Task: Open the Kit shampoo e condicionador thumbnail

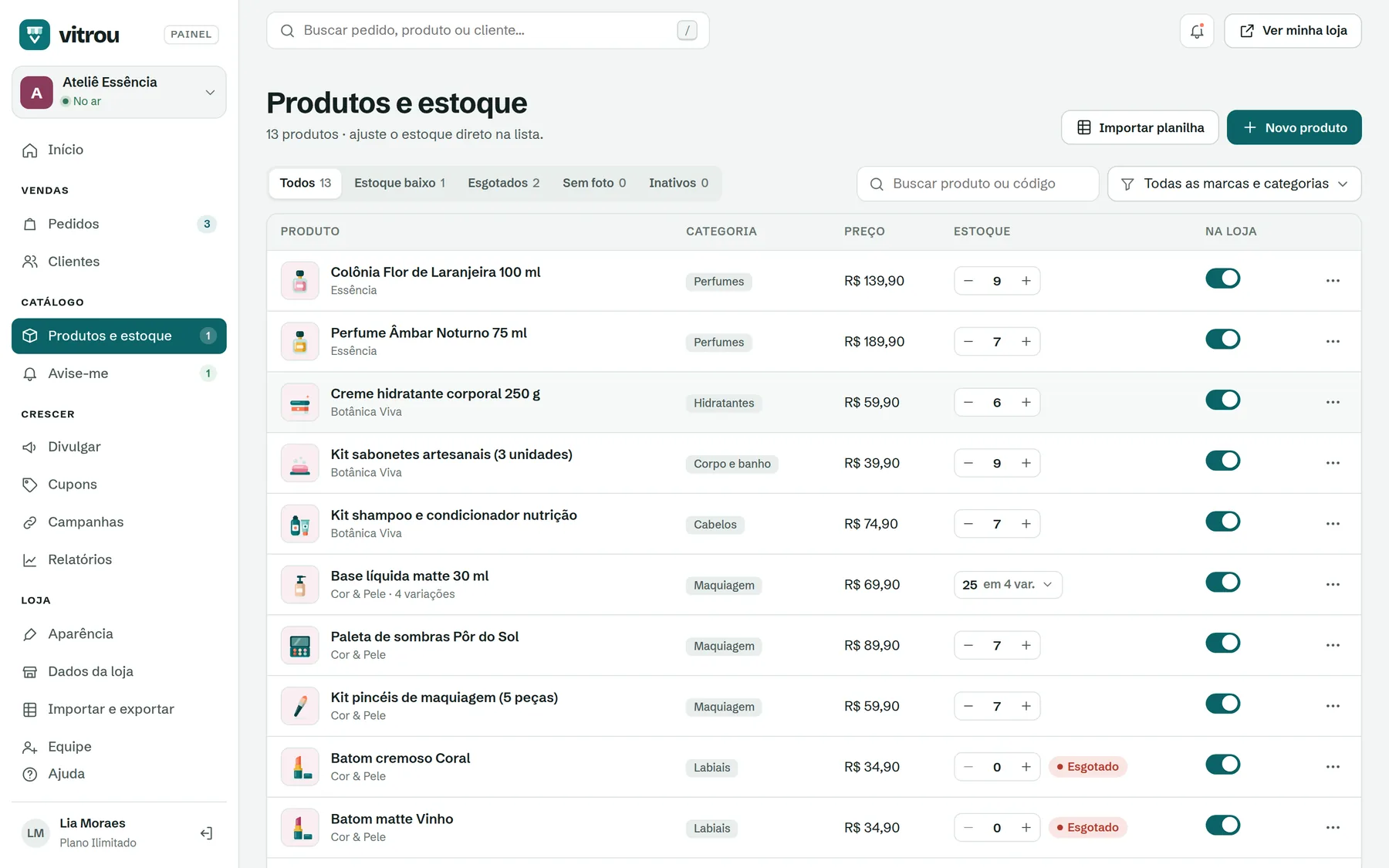Action: pos(300,524)
